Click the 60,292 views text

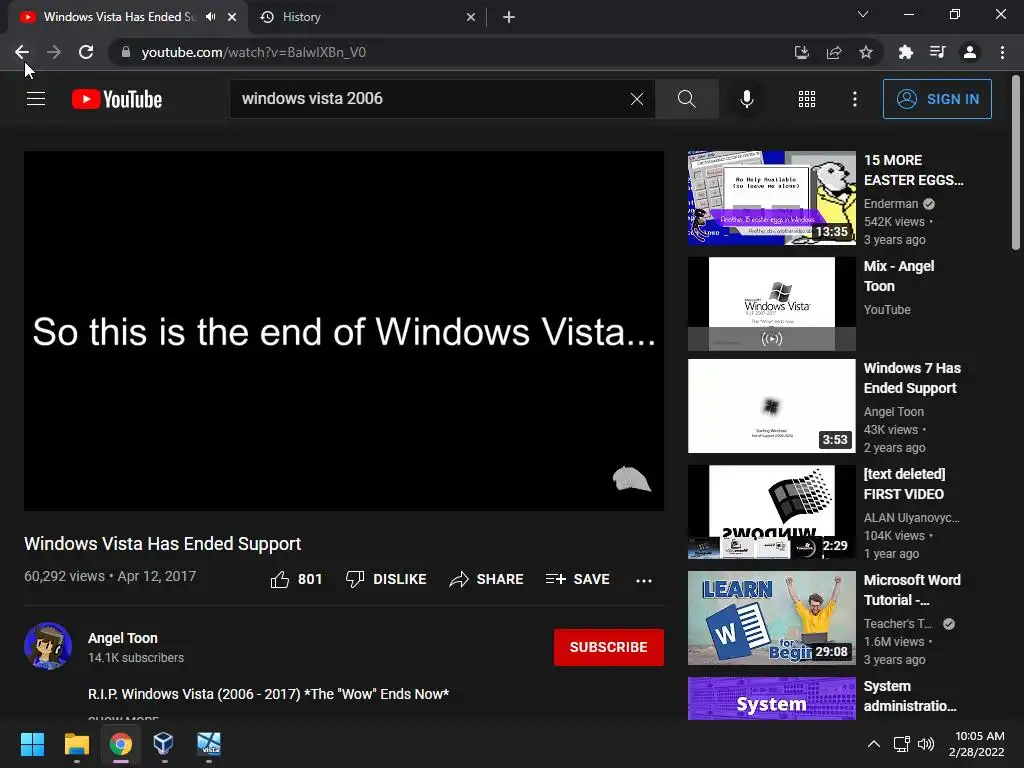[64, 576]
